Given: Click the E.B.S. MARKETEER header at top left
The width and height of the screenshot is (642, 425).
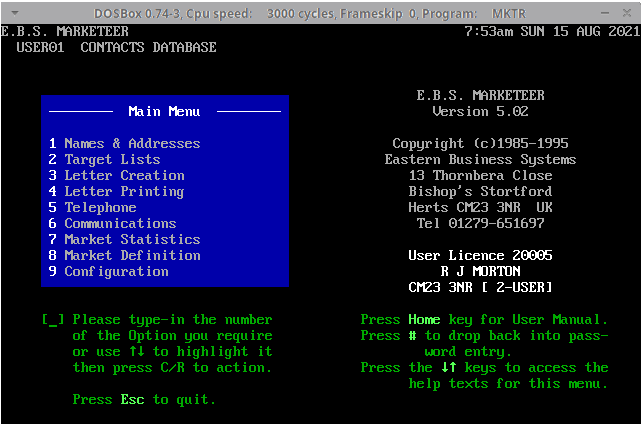Looking at the screenshot, I should (x=65, y=31).
